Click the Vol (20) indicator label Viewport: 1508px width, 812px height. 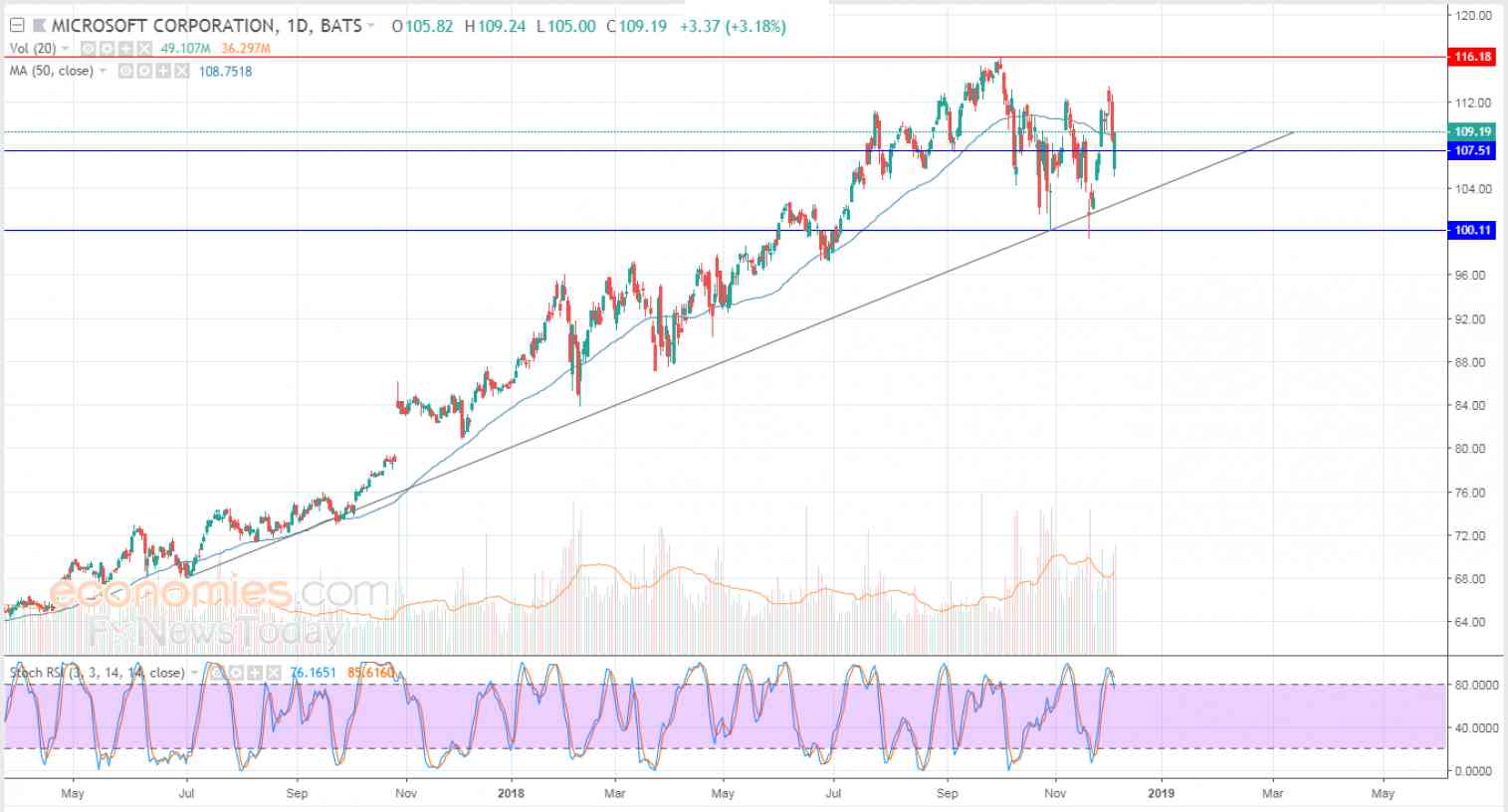tap(33, 49)
